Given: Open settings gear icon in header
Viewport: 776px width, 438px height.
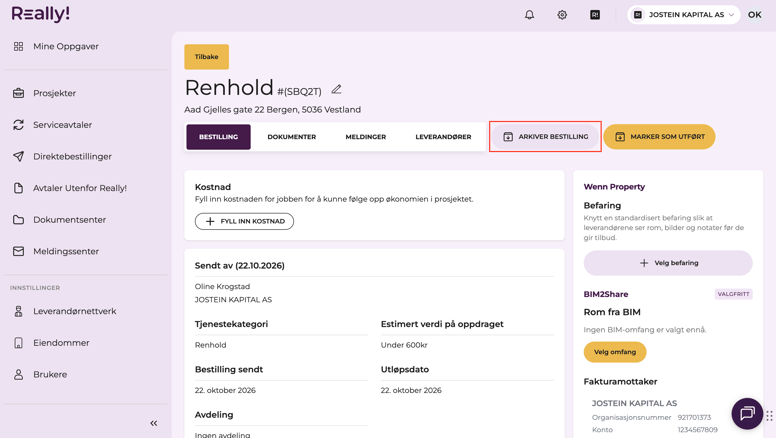Looking at the screenshot, I should pyautogui.click(x=562, y=15).
